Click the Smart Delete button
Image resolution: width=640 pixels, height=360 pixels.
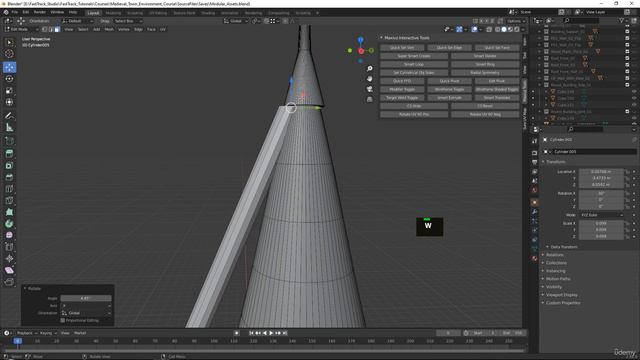pos(485,56)
